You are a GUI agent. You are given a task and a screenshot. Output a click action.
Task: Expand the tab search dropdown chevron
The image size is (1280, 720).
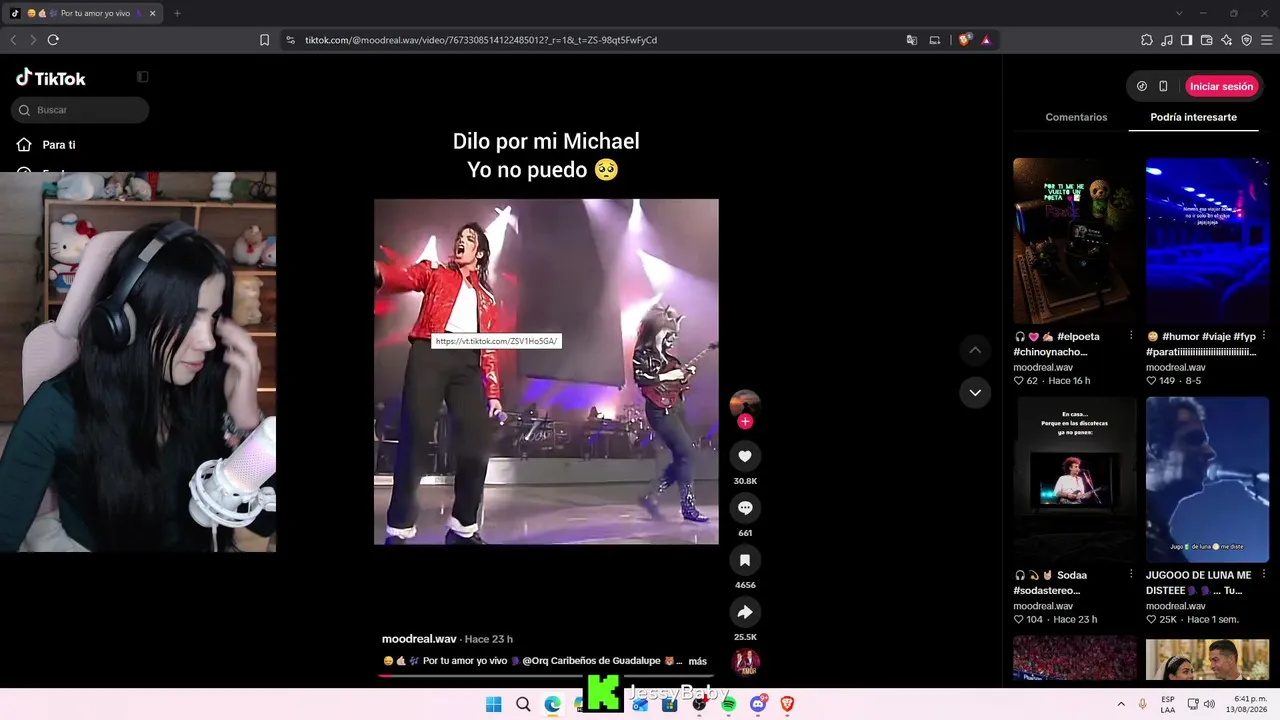click(x=1179, y=13)
